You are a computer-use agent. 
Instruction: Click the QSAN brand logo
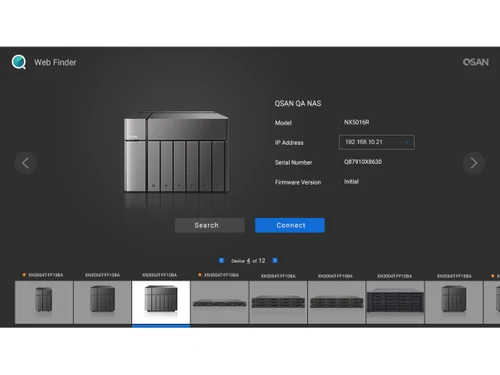[476, 62]
